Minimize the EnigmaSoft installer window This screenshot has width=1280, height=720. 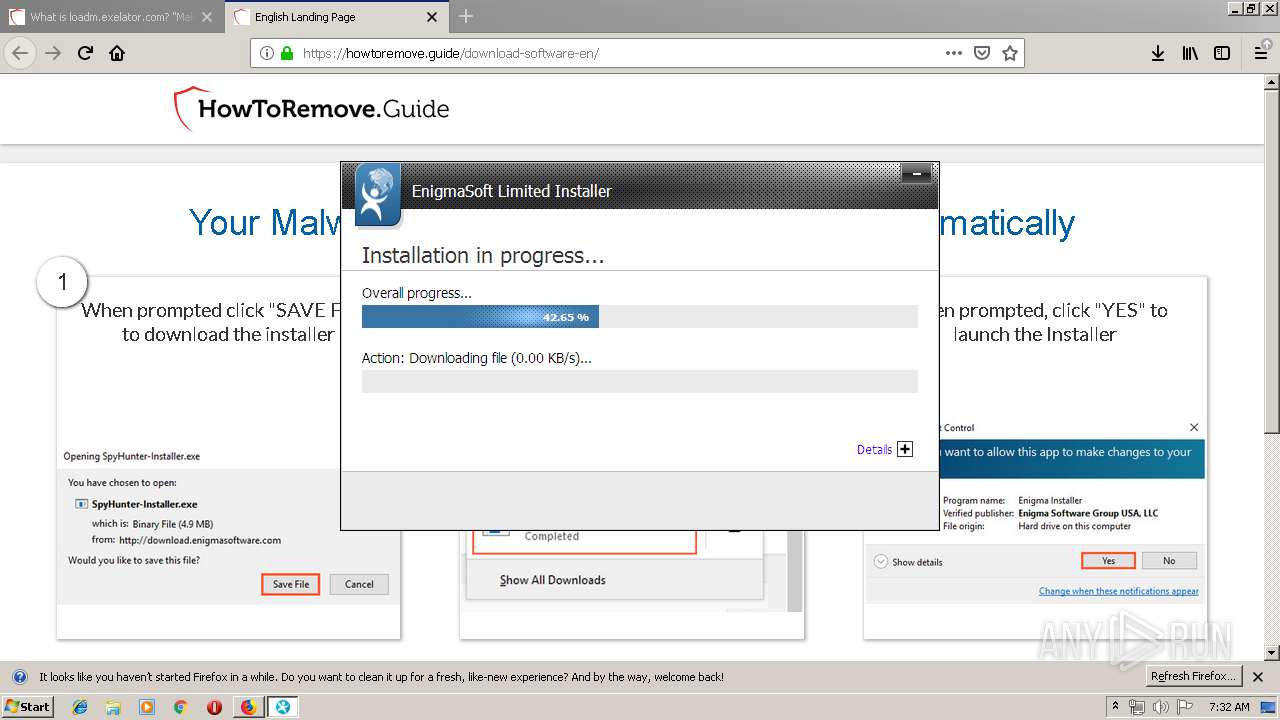coord(916,175)
